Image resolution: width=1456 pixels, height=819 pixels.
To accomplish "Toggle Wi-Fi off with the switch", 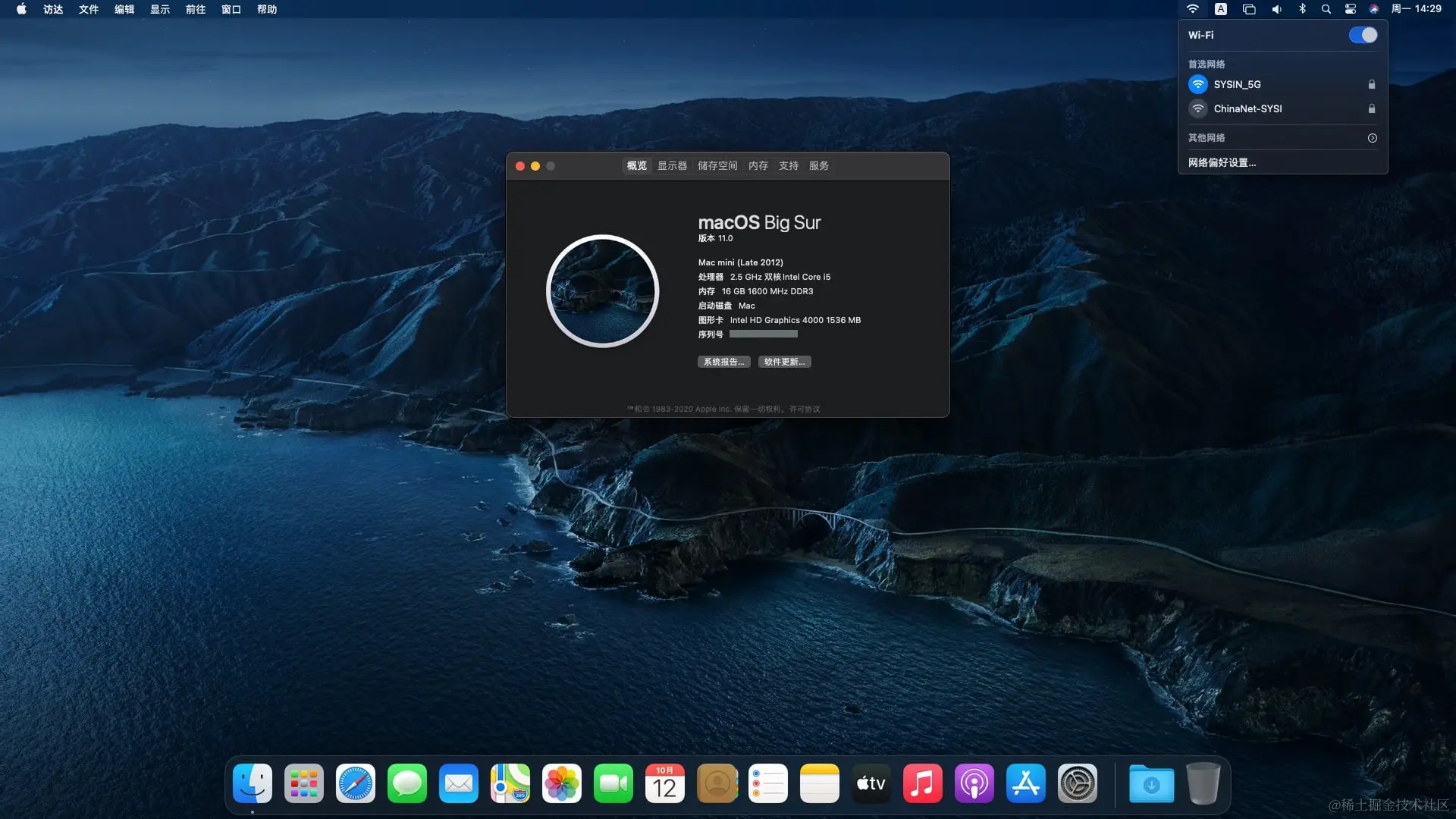I will 1363,35.
